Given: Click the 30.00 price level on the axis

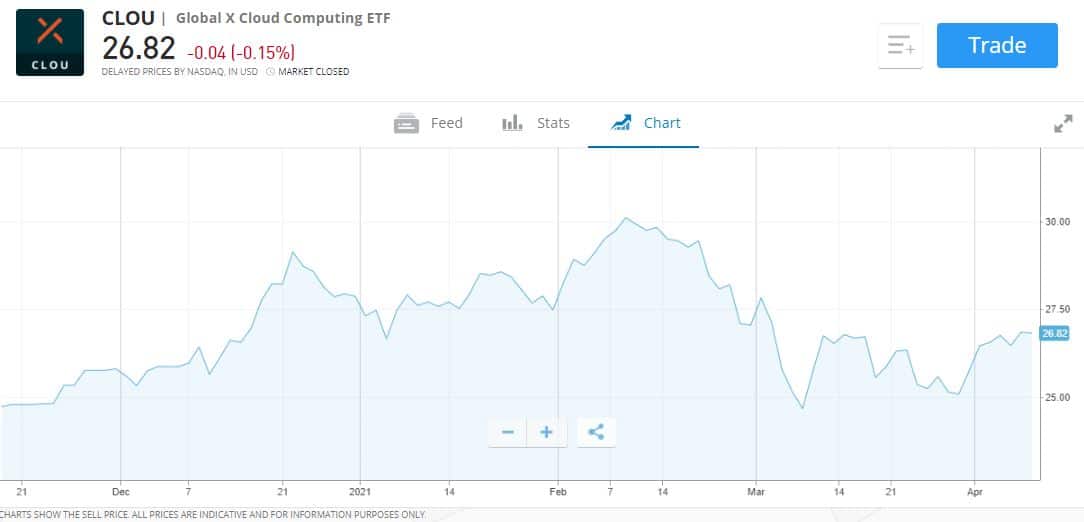Looking at the screenshot, I should click(1057, 222).
